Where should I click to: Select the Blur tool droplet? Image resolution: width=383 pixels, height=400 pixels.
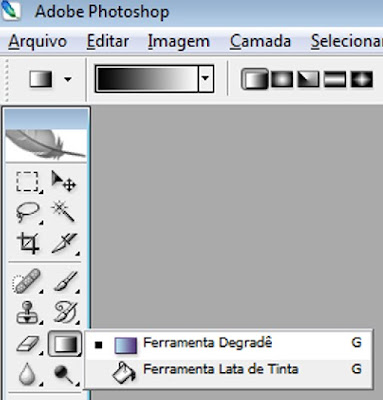[x=27, y=373]
